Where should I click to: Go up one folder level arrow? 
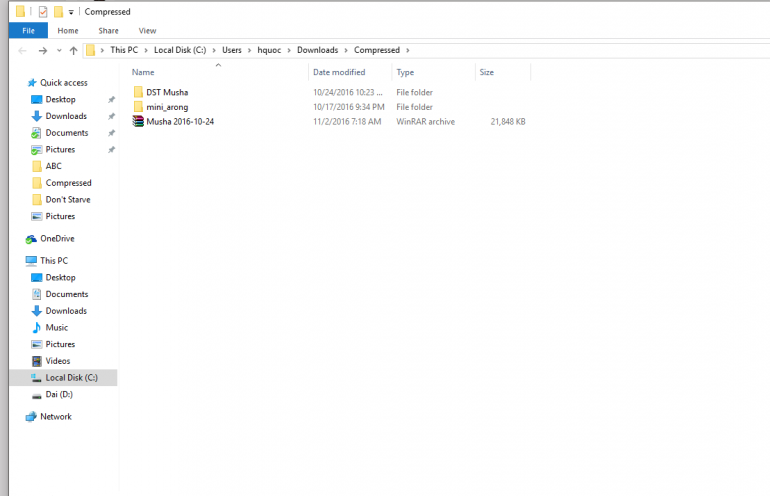(x=73, y=50)
